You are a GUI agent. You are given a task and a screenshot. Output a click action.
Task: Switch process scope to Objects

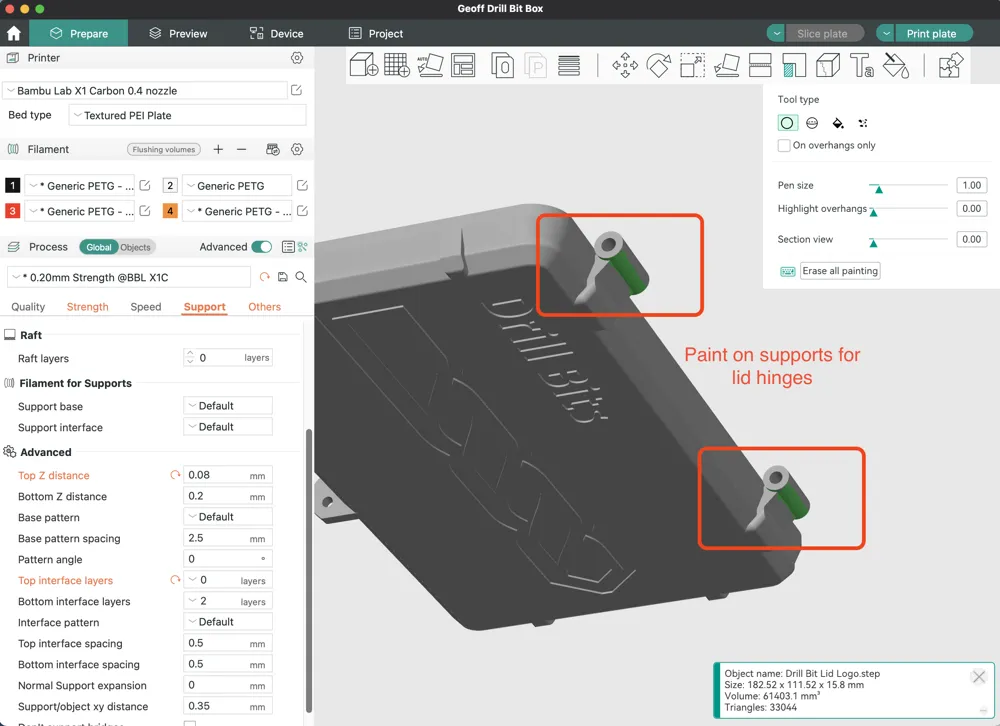click(x=135, y=247)
